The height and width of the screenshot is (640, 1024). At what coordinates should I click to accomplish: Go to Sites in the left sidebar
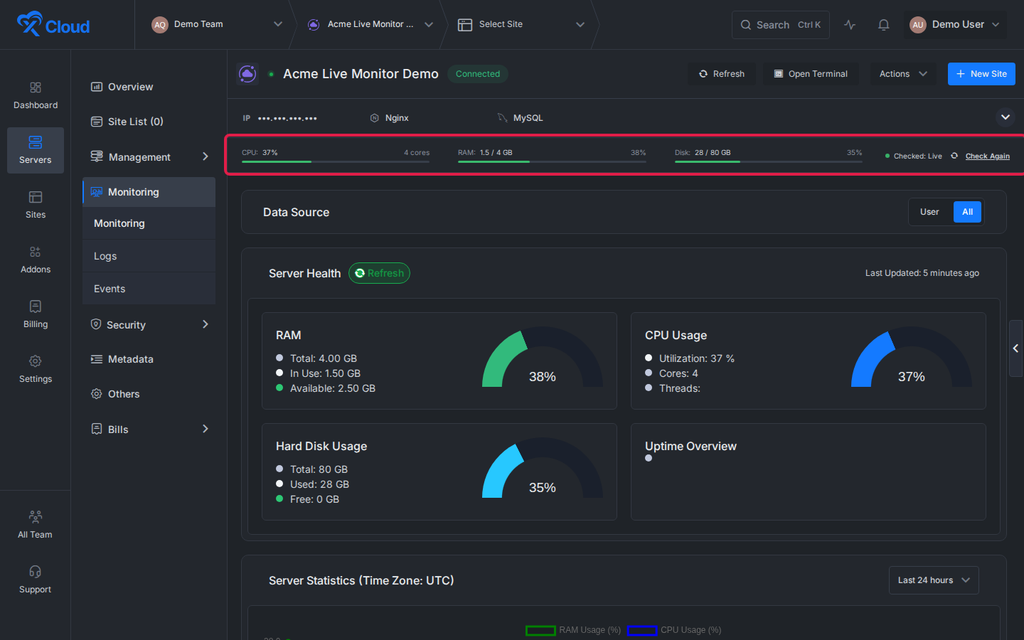(x=35, y=204)
